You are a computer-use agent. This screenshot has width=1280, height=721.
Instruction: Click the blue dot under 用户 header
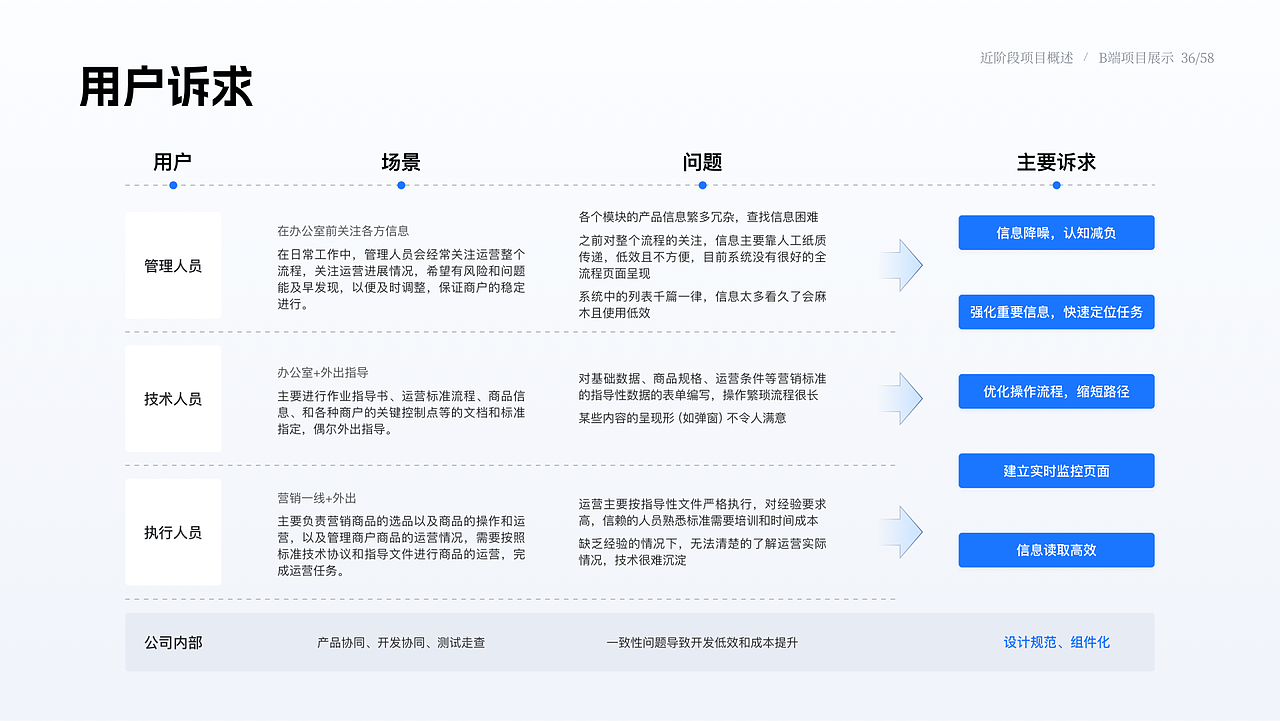coord(172,185)
